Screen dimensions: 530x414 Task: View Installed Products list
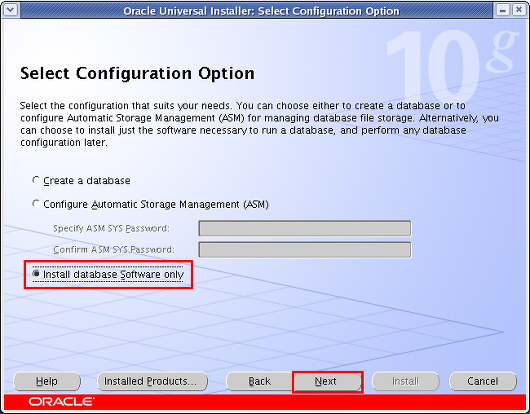pos(152,381)
